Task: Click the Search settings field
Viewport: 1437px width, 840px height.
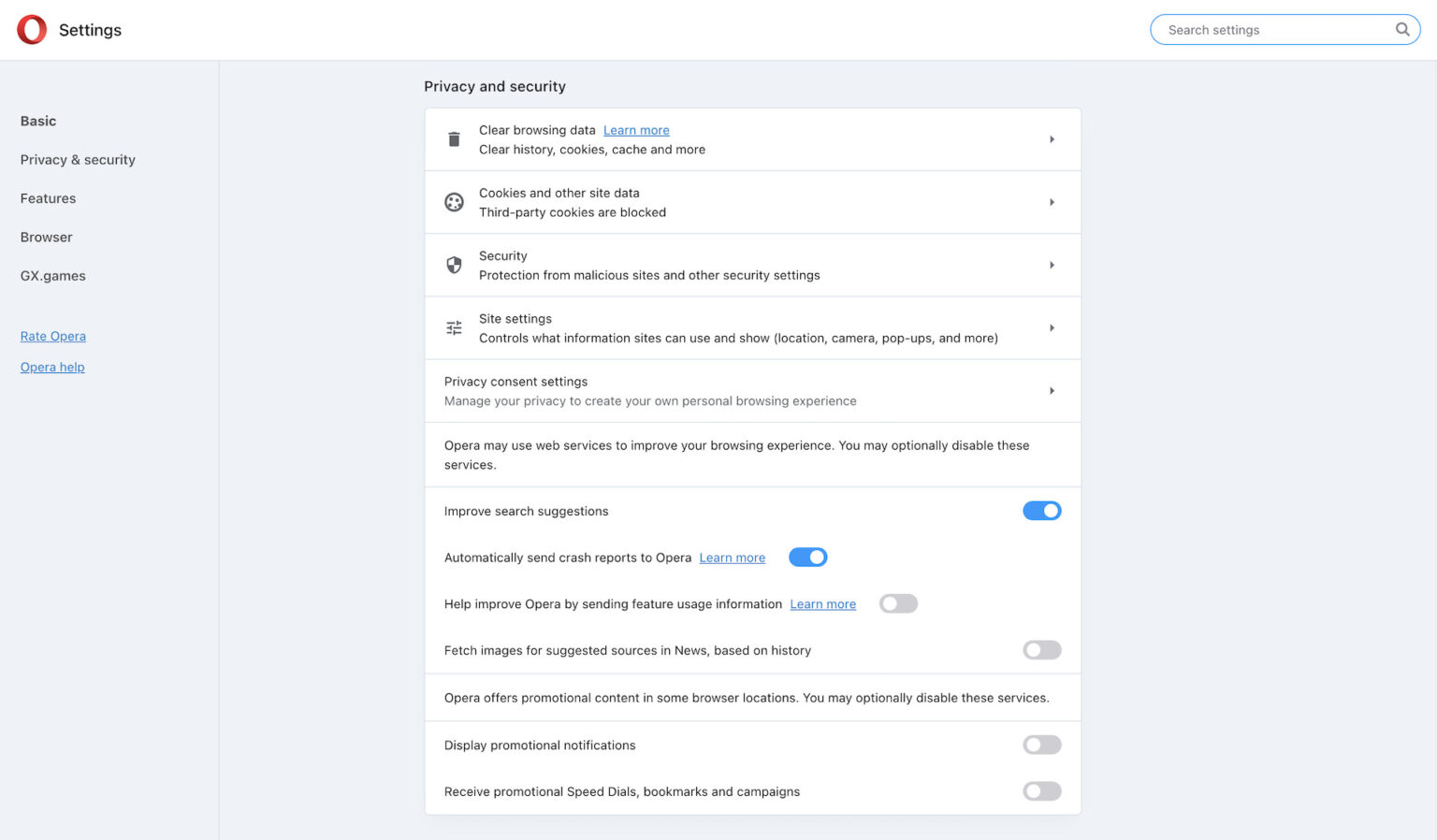Action: pos(1272,30)
